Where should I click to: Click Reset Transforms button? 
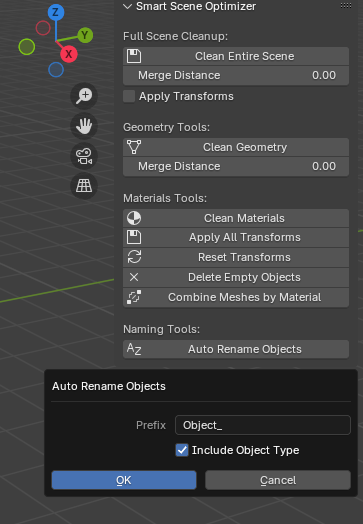pos(236,257)
